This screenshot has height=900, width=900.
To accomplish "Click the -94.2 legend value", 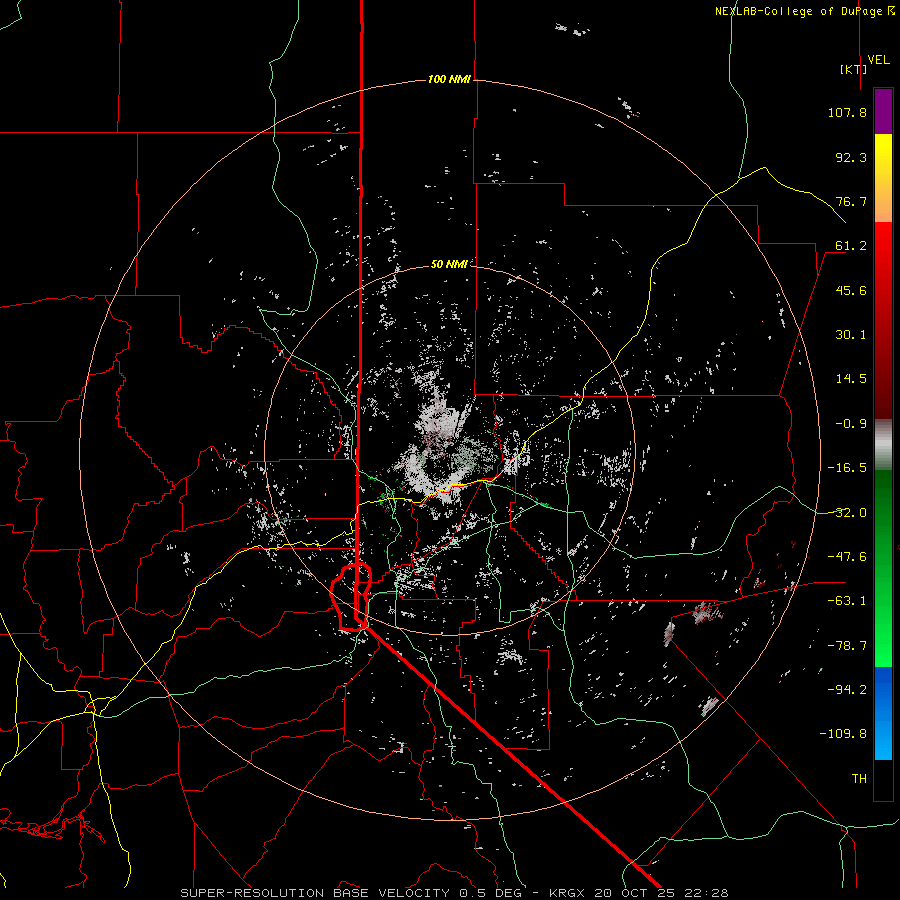I will click(x=847, y=690).
